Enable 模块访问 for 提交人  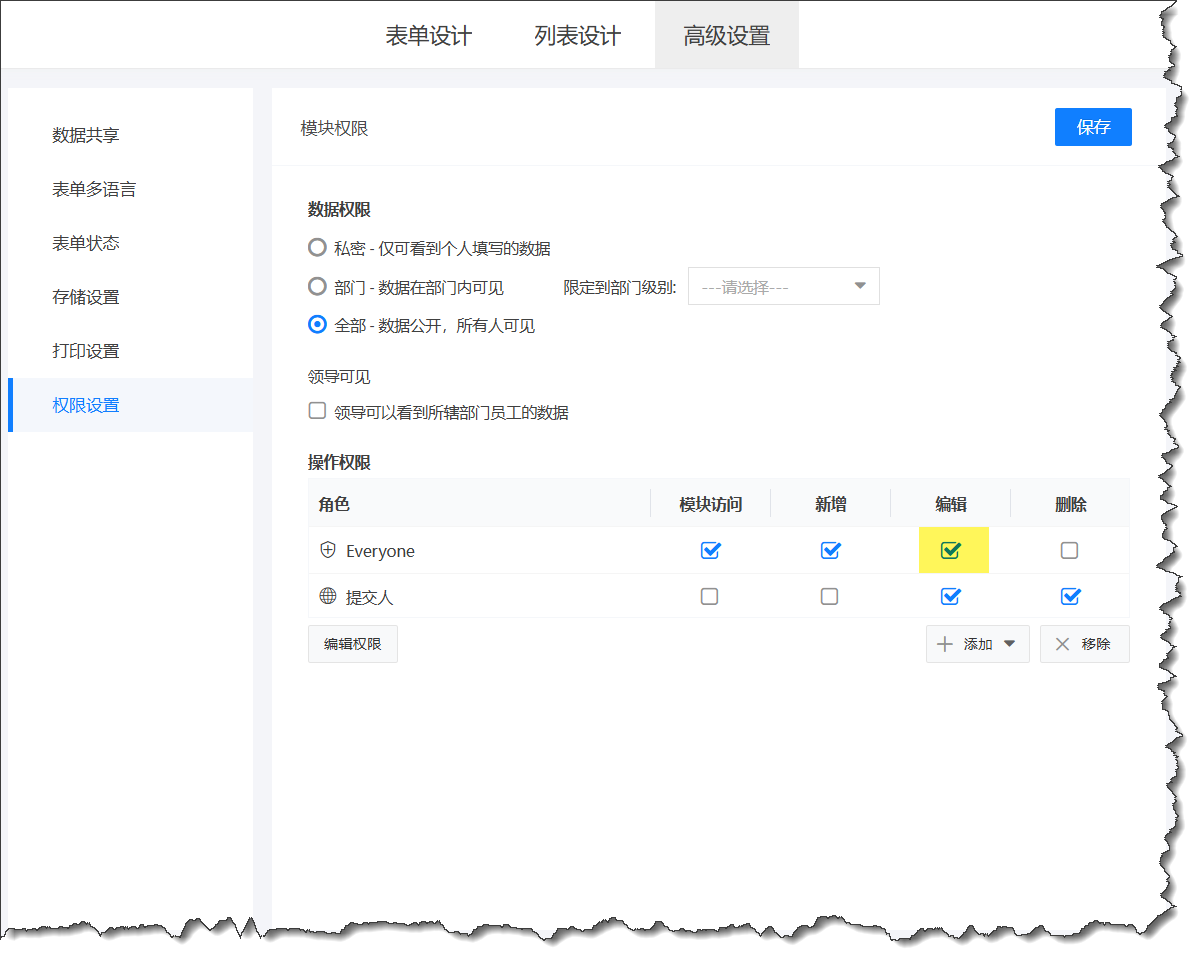710,596
